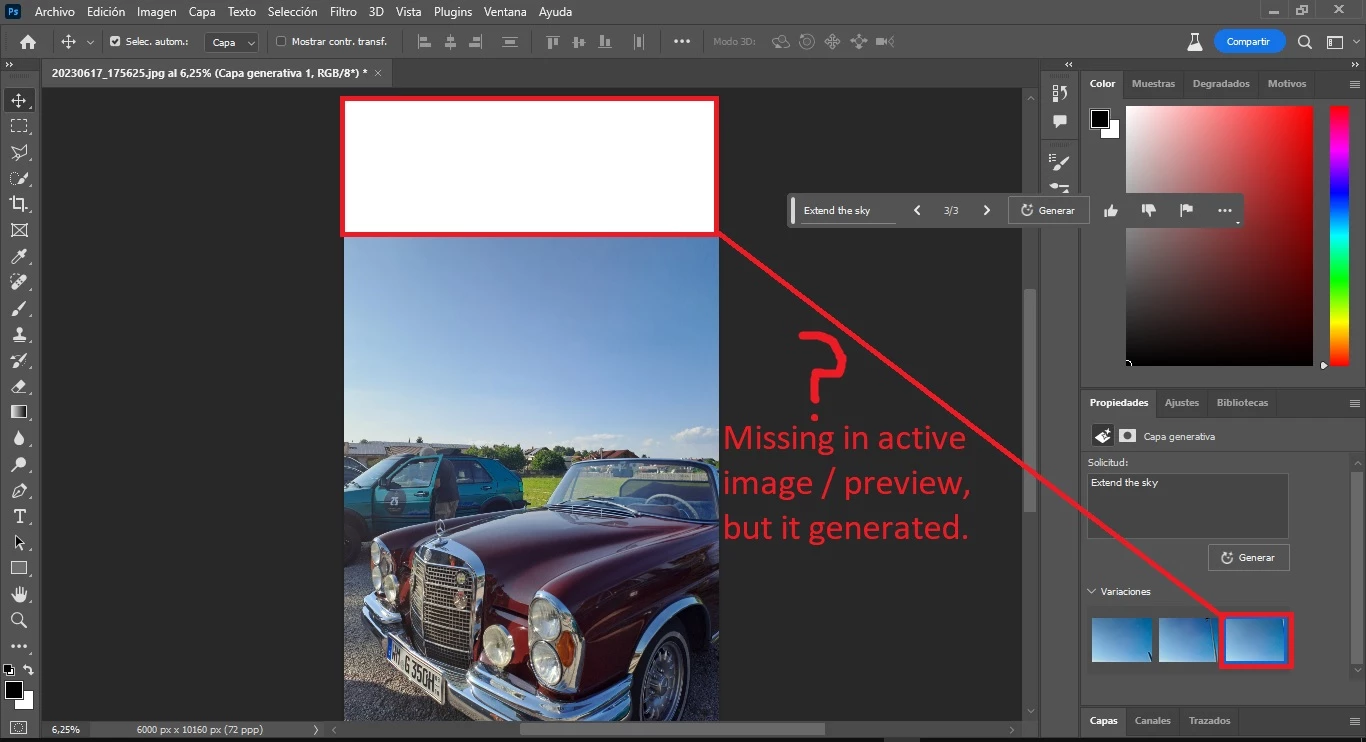Expand the status bar info arrow
Image resolution: width=1366 pixels, height=742 pixels.
pyautogui.click(x=316, y=730)
